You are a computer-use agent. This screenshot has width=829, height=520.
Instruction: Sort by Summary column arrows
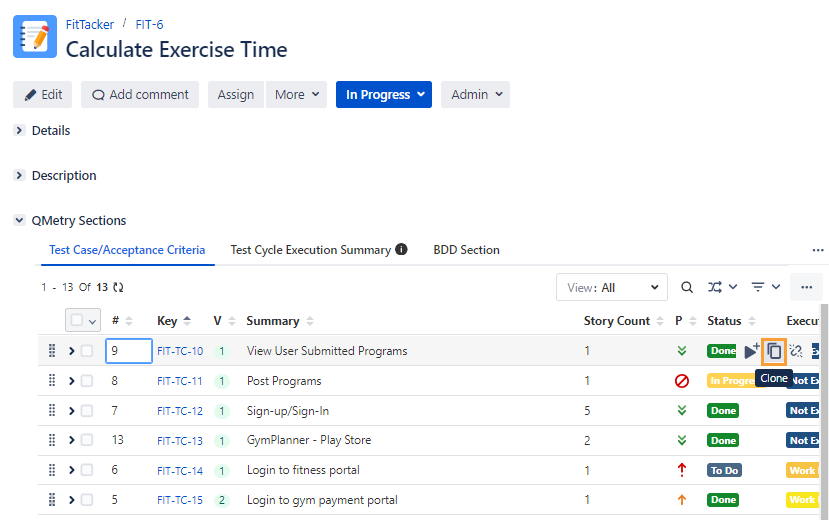(x=310, y=321)
